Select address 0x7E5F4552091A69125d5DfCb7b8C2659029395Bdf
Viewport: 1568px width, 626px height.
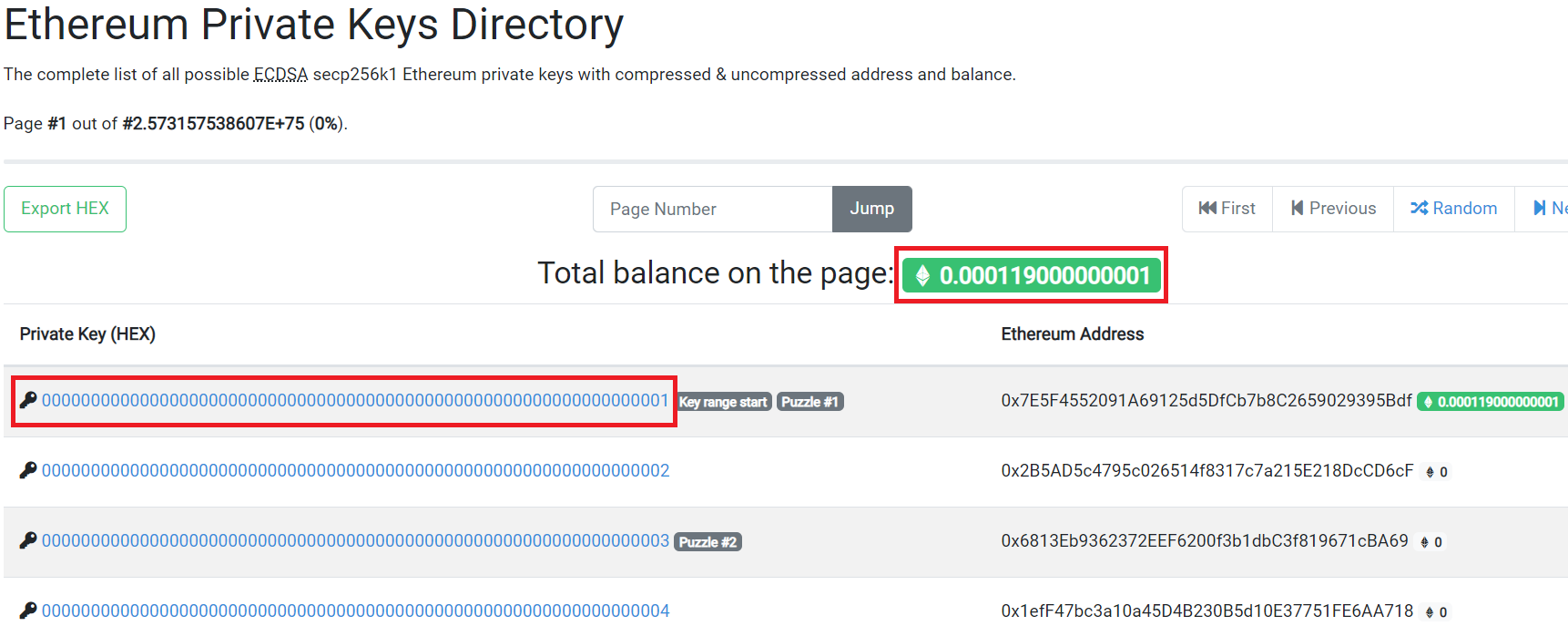[x=1207, y=400]
